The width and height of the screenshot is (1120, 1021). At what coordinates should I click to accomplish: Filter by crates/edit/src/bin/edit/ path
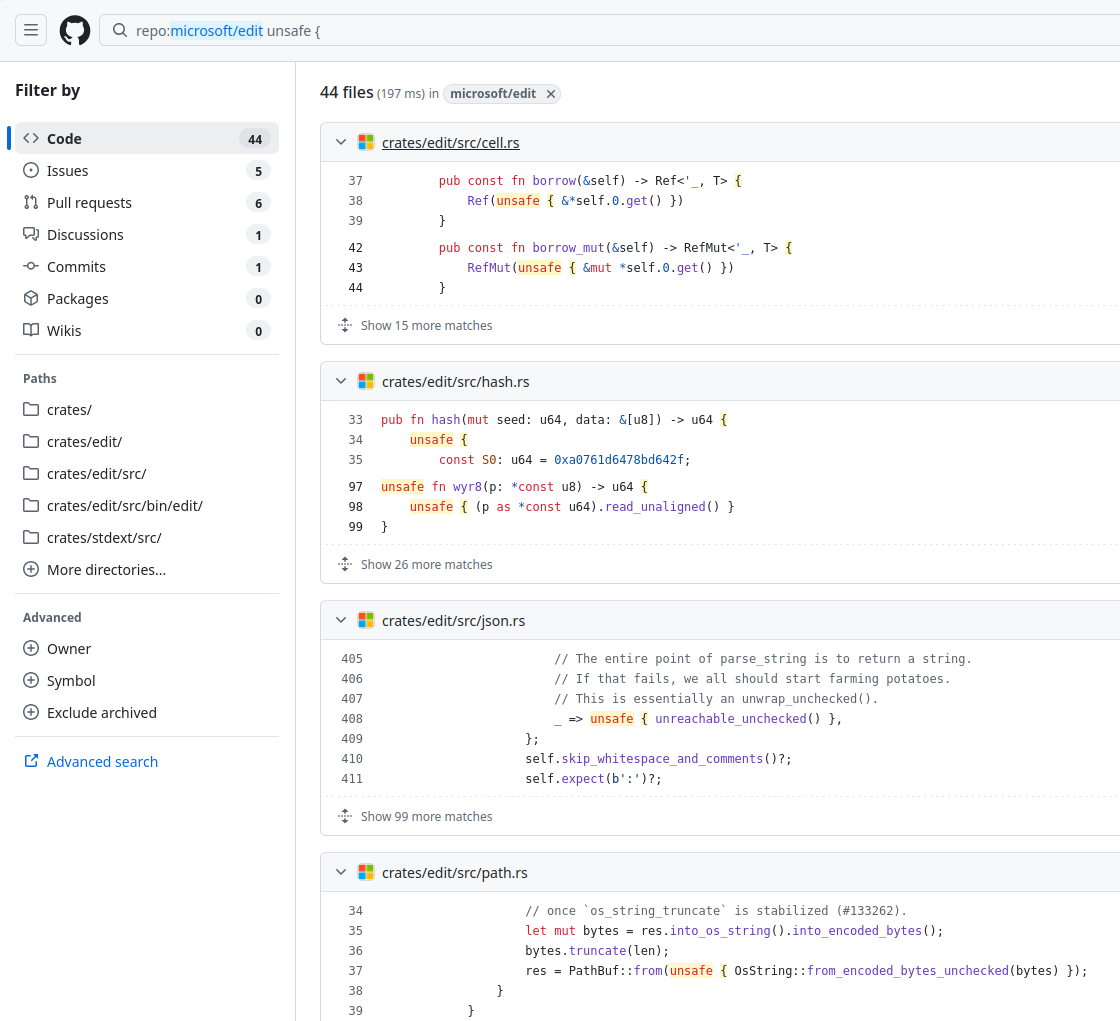pyautogui.click(x=146, y=506)
